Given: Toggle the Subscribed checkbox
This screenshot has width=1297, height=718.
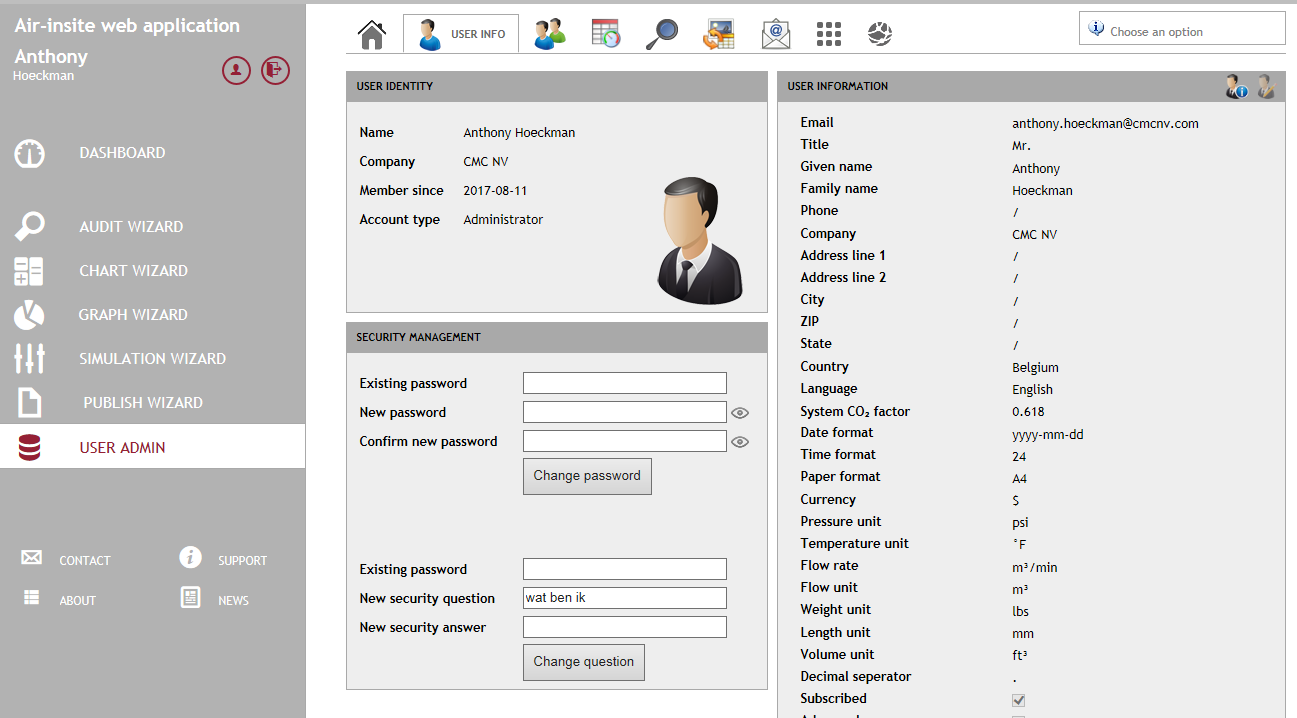Looking at the screenshot, I should [1018, 700].
